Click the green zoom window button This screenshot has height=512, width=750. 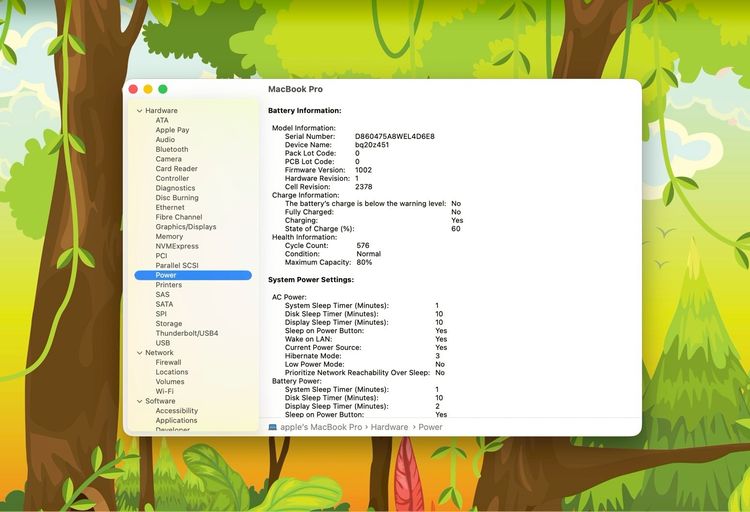click(x=163, y=89)
